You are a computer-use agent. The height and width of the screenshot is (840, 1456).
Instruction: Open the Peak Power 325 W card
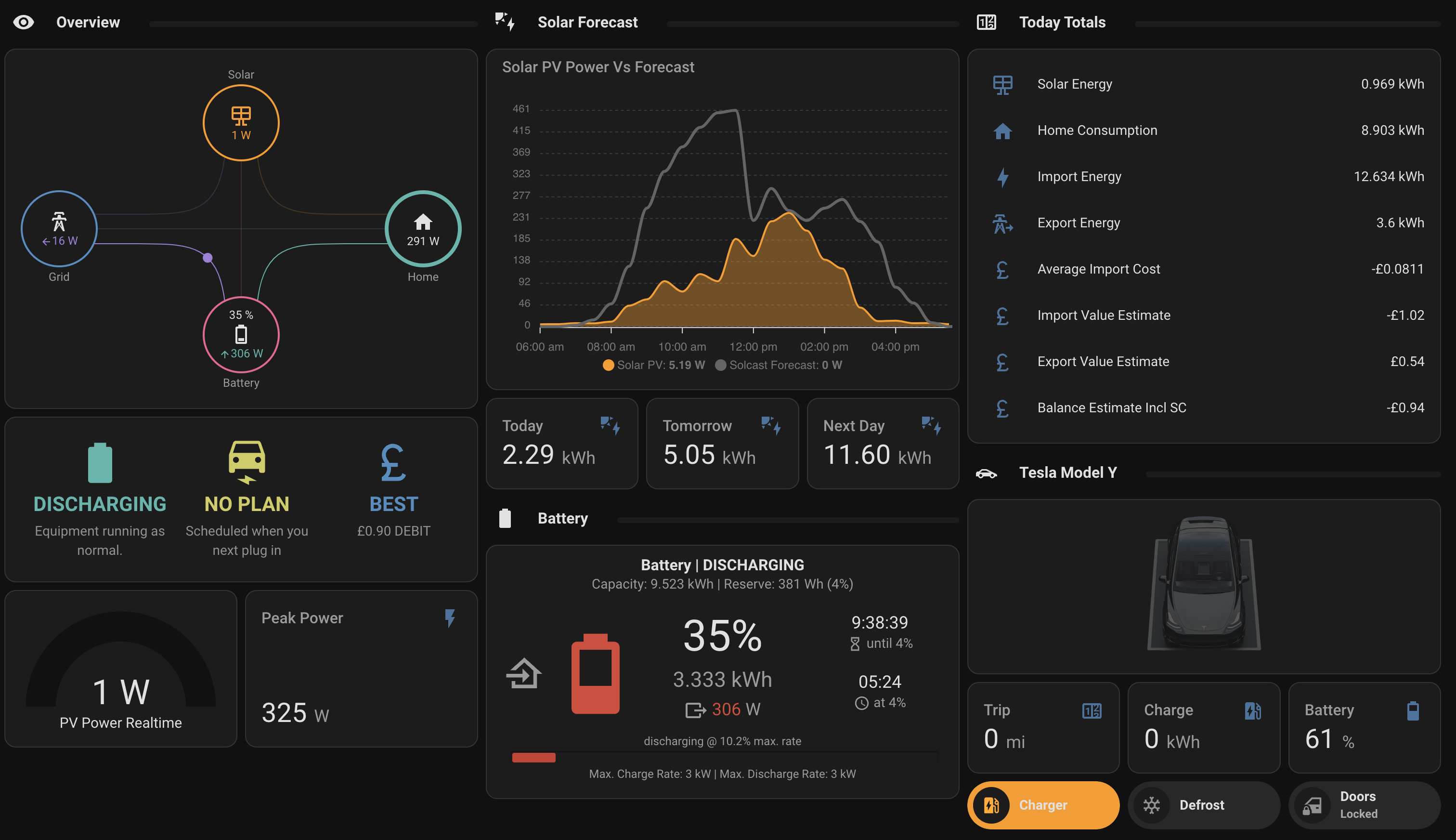click(x=361, y=668)
